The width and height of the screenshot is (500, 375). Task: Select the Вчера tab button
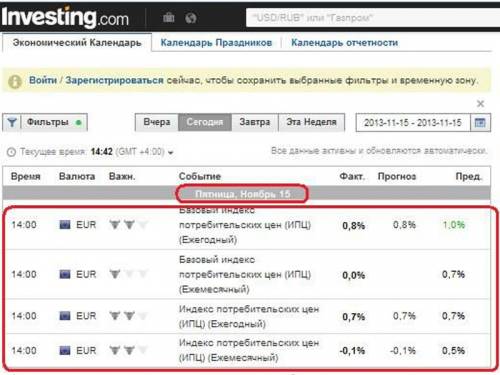[x=157, y=122]
